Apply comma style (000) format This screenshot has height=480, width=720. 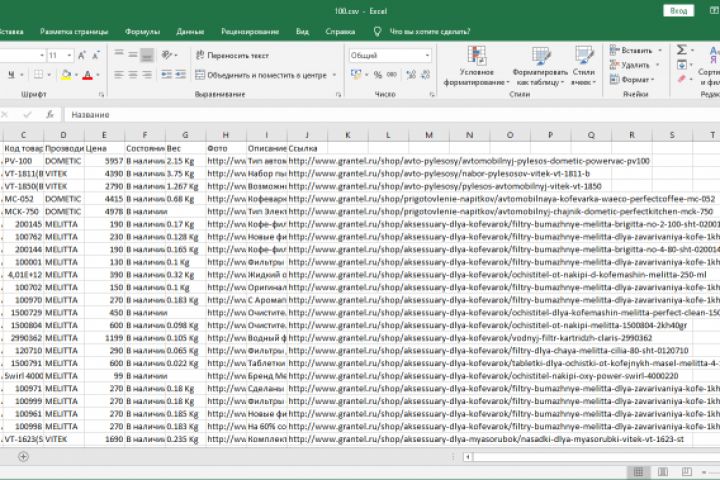(392, 74)
